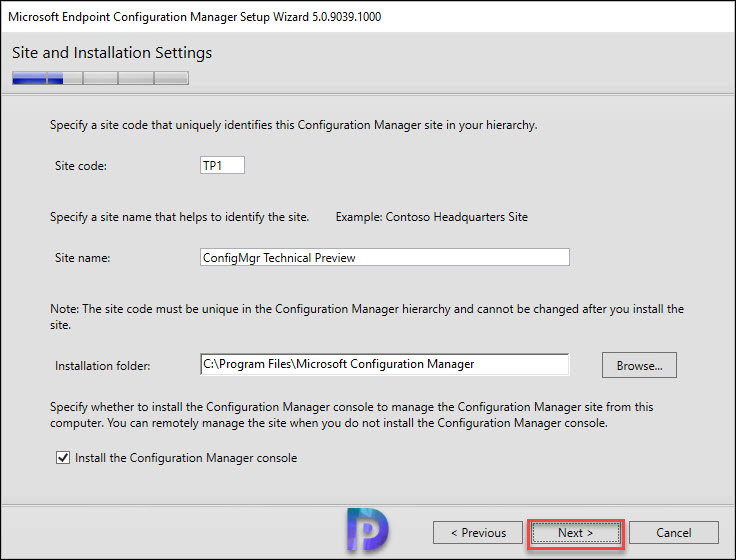Click the 'Site and Installation Settings' heading
736x560 pixels.
pyautogui.click(x=112, y=53)
